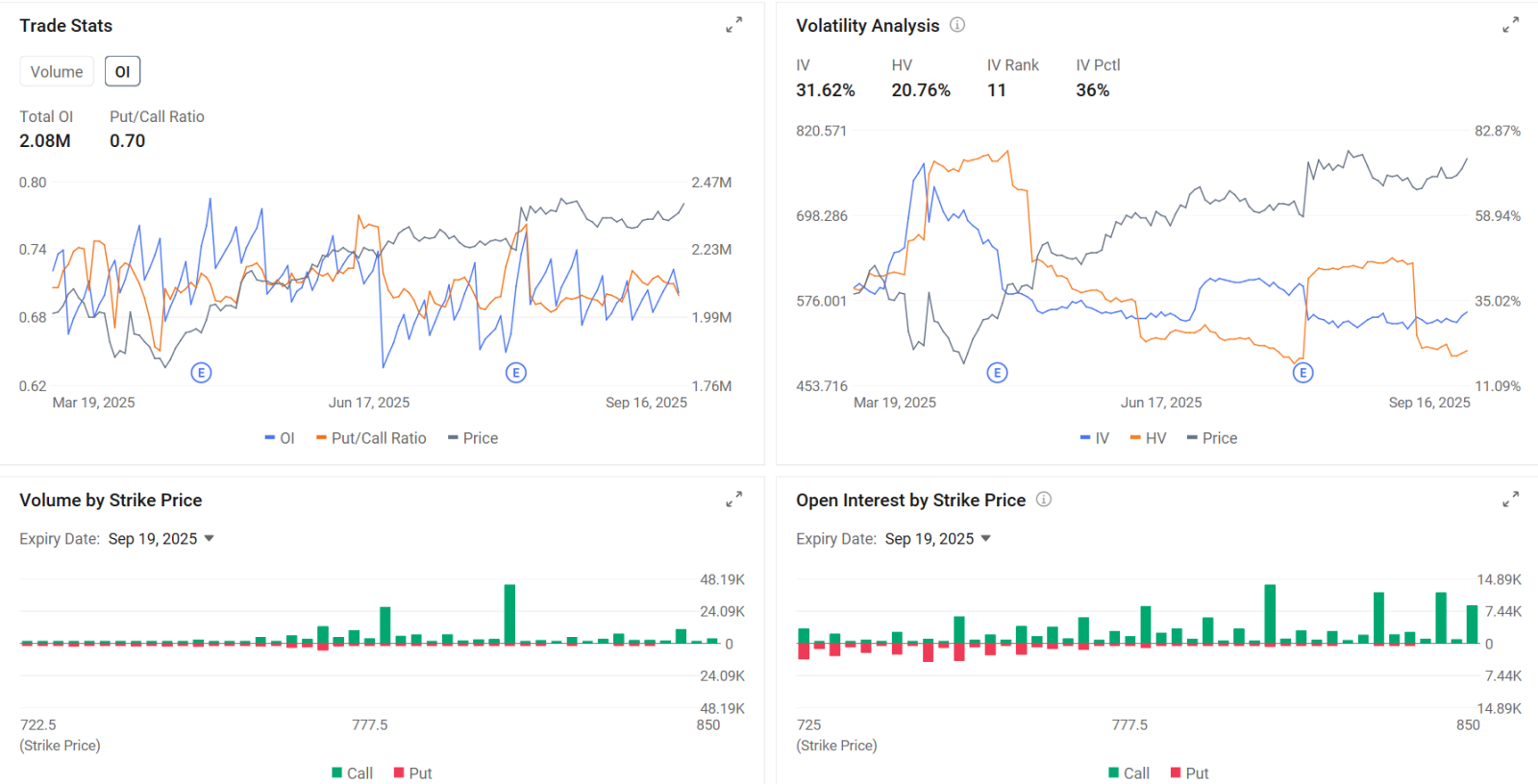This screenshot has height=784, width=1538.
Task: Open Expiry Date dropdown in Open Interest panel
Action: [937, 539]
